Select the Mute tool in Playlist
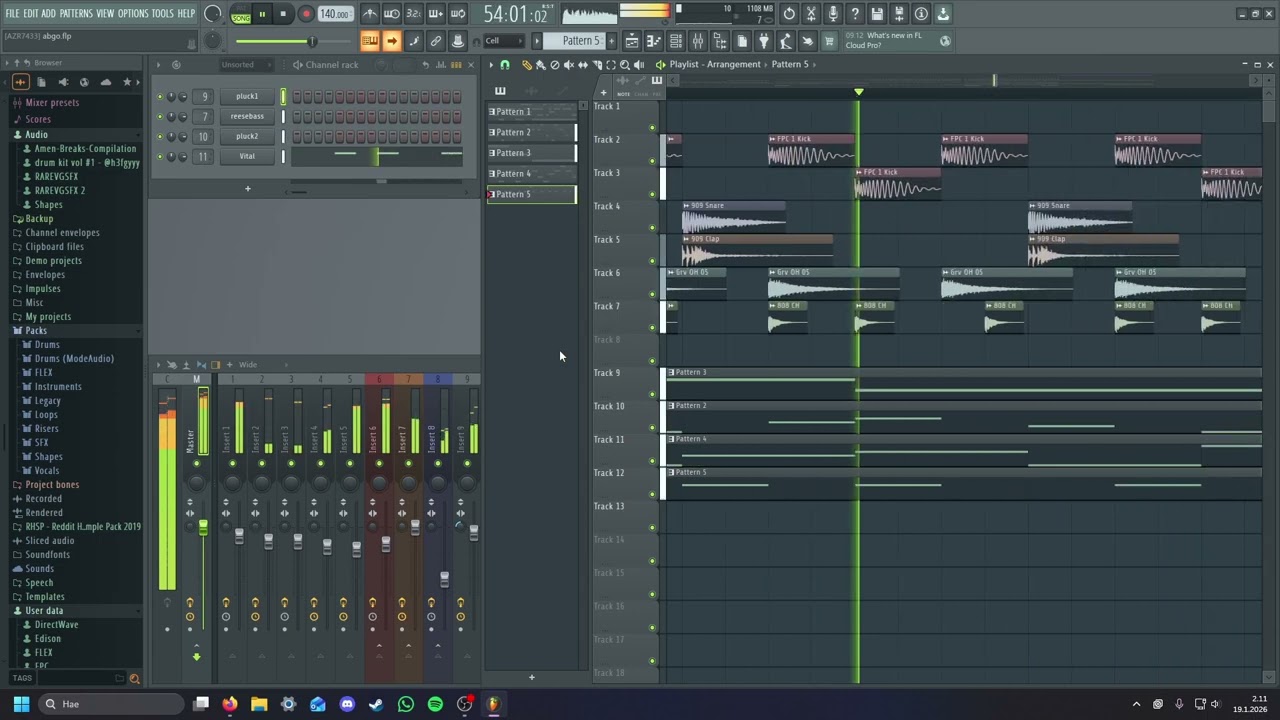This screenshot has height=720, width=1280. tap(569, 64)
